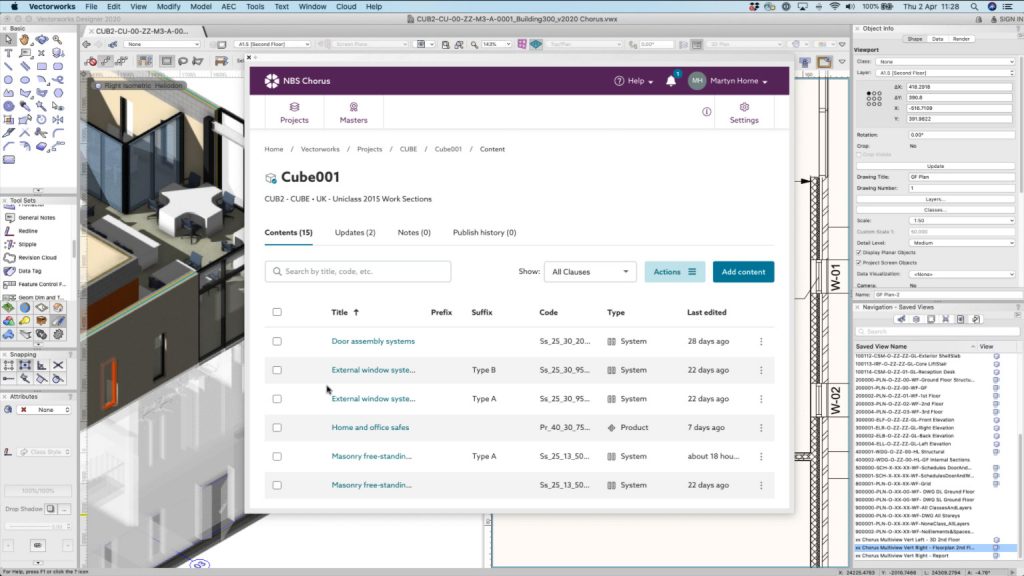1024x576 pixels.
Task: Click the Wi-Fi icon in the menu bar
Action: [835, 7]
